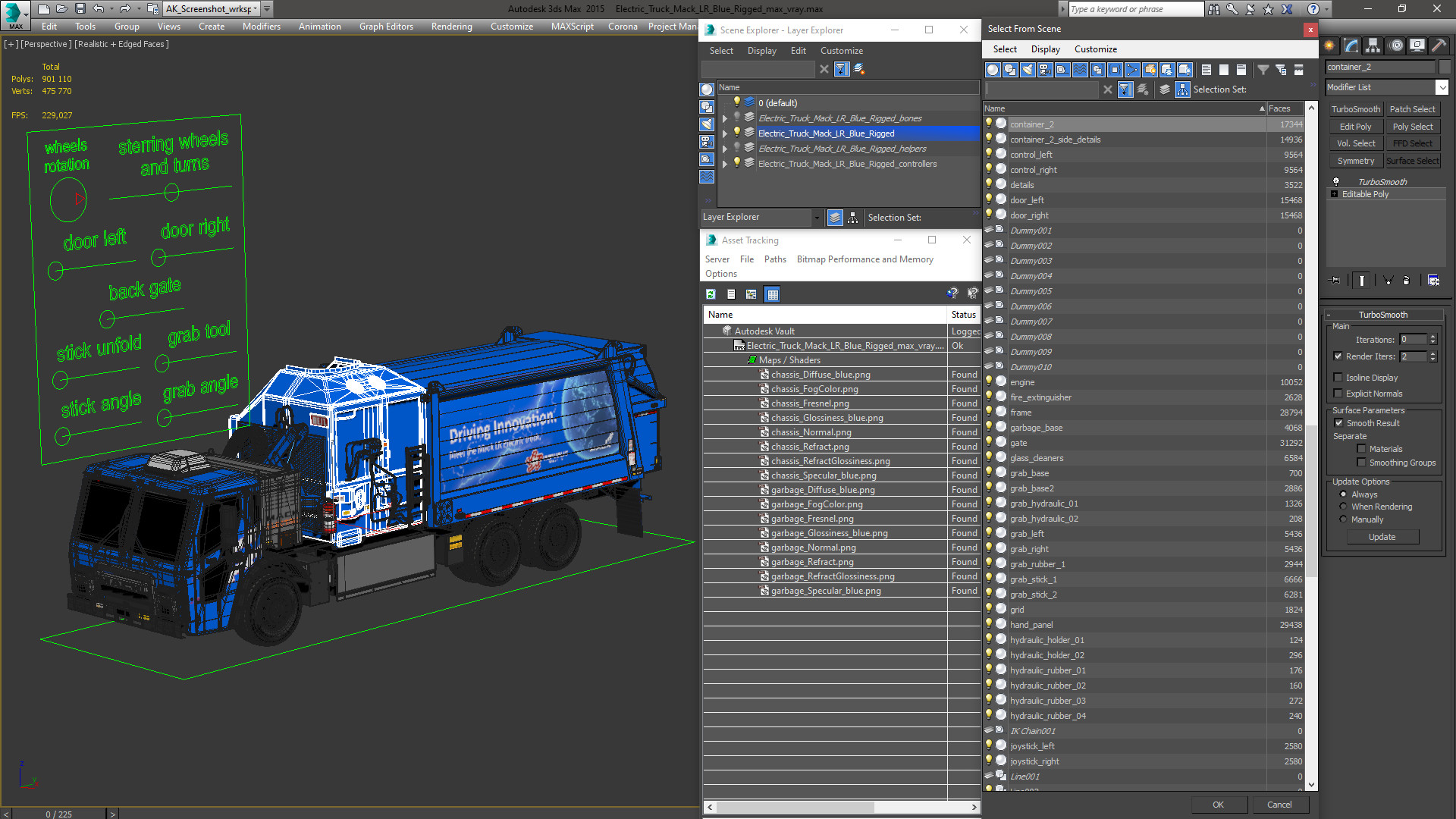Open the Modifier List dropdown
The height and width of the screenshot is (819, 1456).
click(x=1442, y=87)
